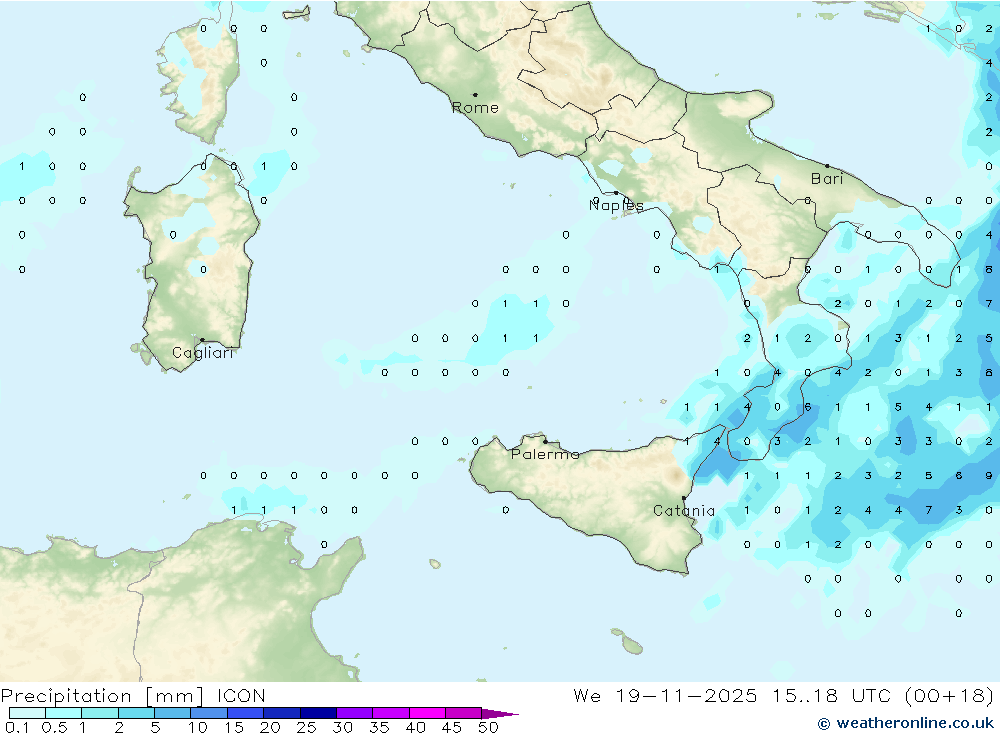This screenshot has height=733, width=1000.
Task: Pick the 0.5–1 mm legend swatch
Action: point(63,713)
